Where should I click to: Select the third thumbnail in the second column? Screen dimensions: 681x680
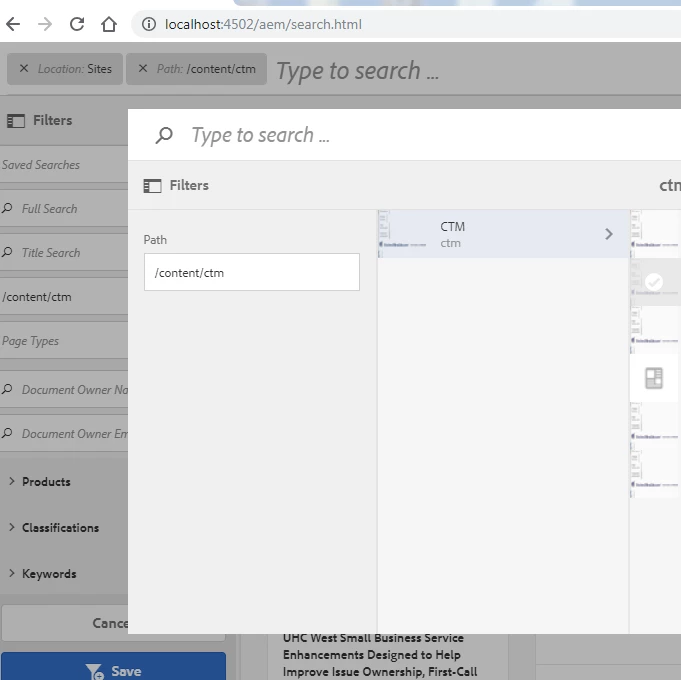coord(655,330)
